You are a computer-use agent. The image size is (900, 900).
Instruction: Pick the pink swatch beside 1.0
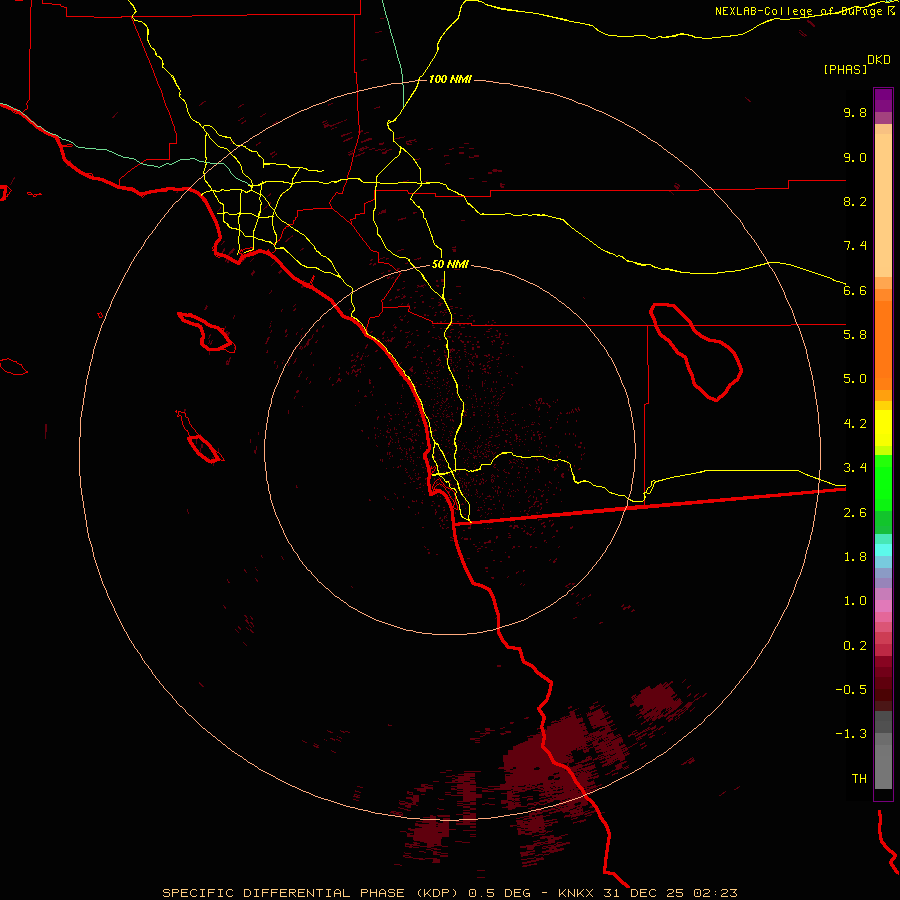pyautogui.click(x=883, y=606)
